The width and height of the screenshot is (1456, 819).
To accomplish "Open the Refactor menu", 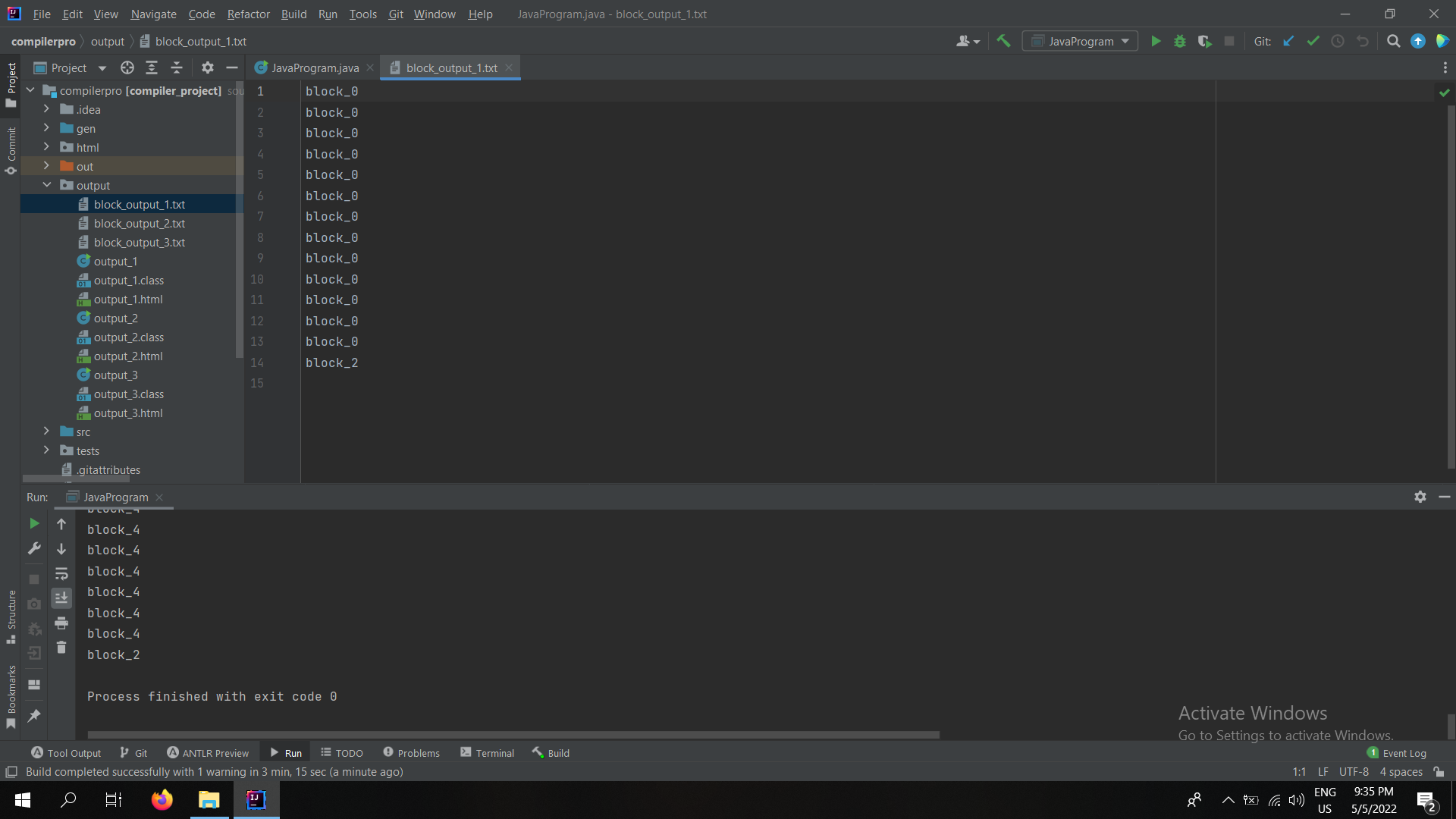I will [248, 14].
